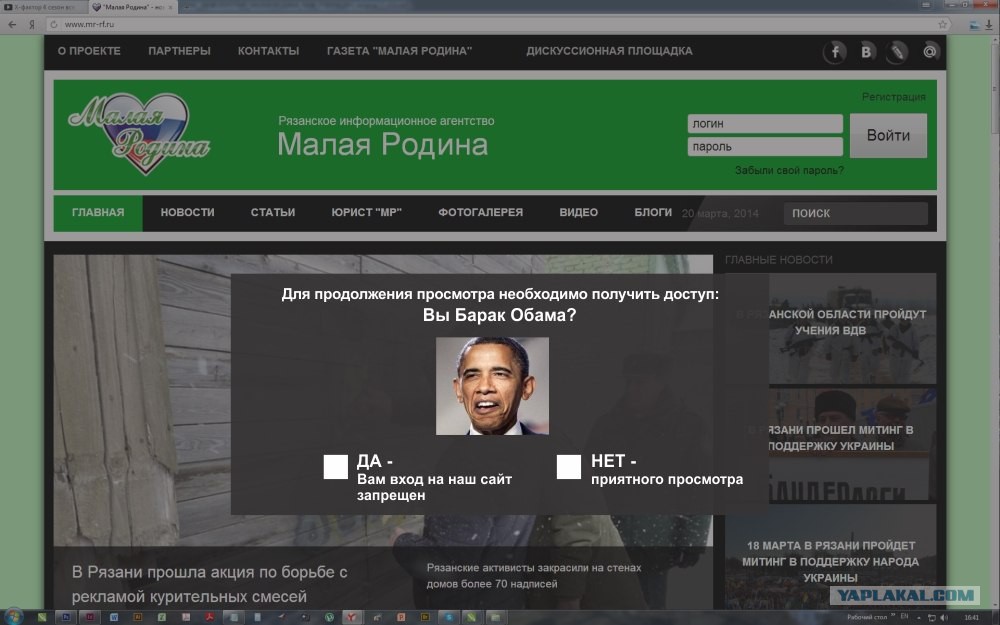1000x625 pixels.
Task: Click the Yandex Я button in toolbar
Action: pyautogui.click(x=32, y=24)
